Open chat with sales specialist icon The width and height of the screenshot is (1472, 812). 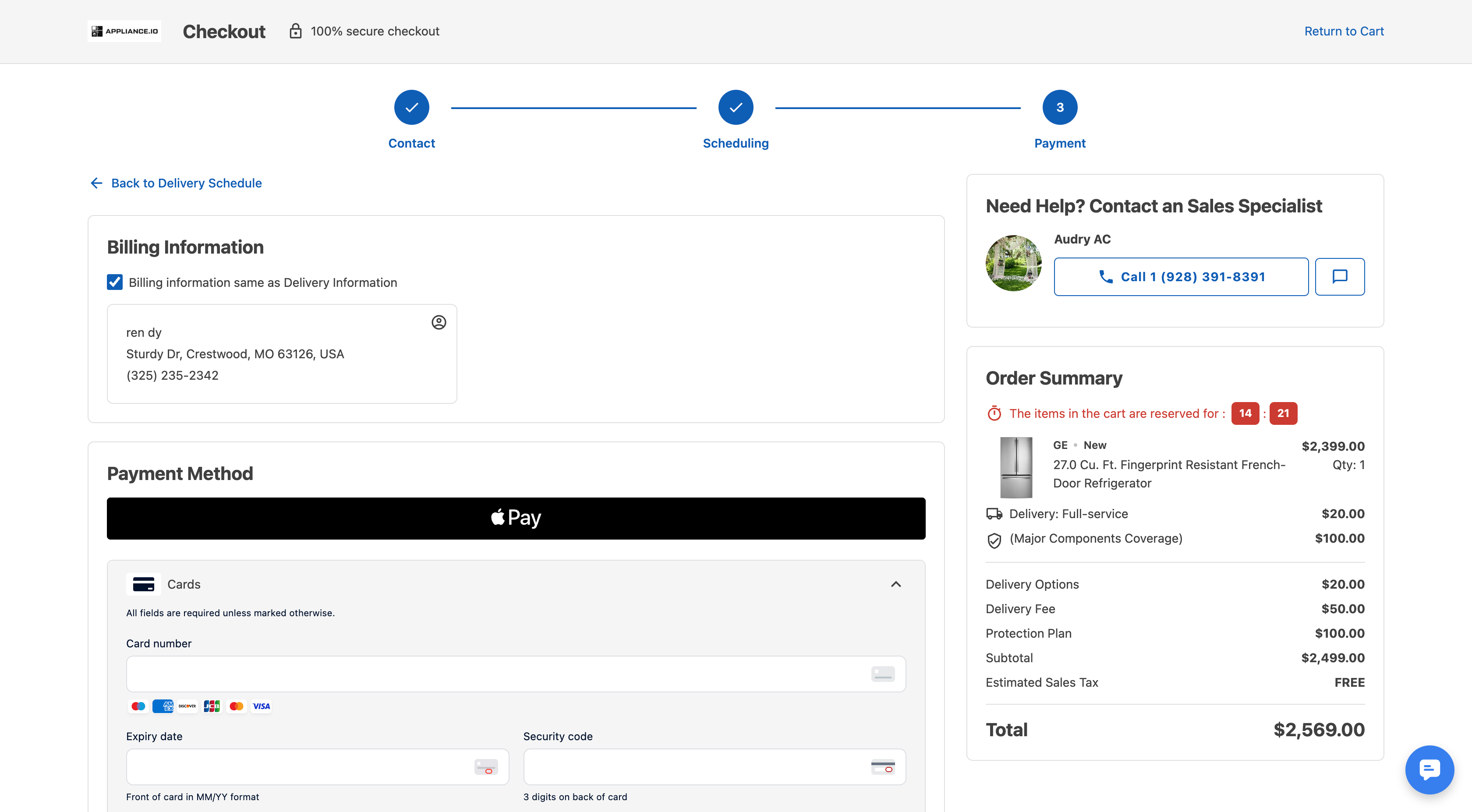[1339, 276]
